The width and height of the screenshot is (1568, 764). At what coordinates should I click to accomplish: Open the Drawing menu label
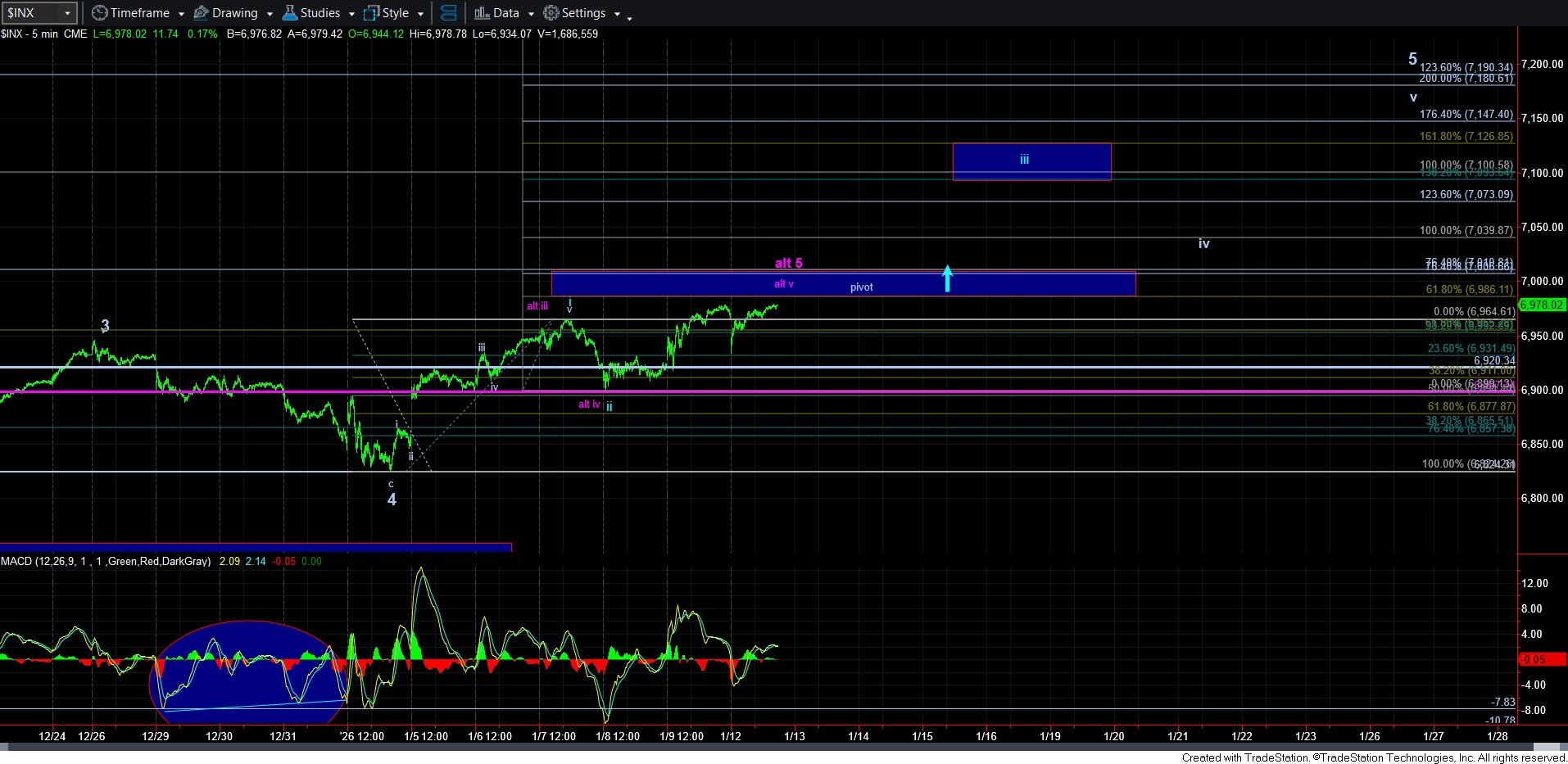point(234,13)
